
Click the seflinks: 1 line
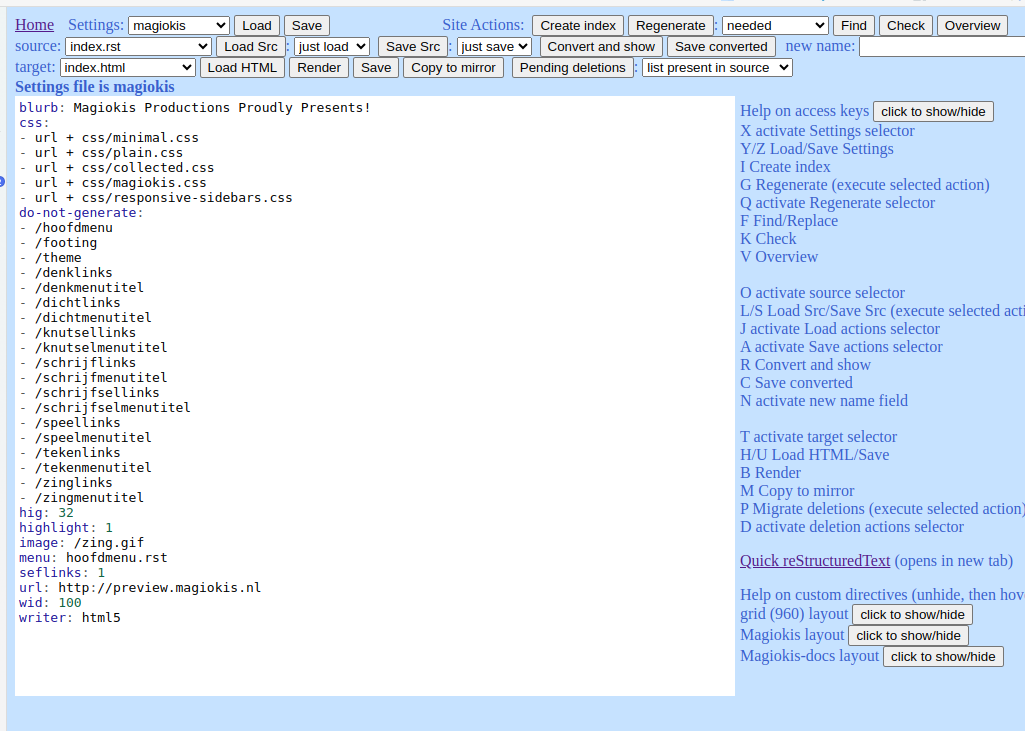[x=61, y=573]
